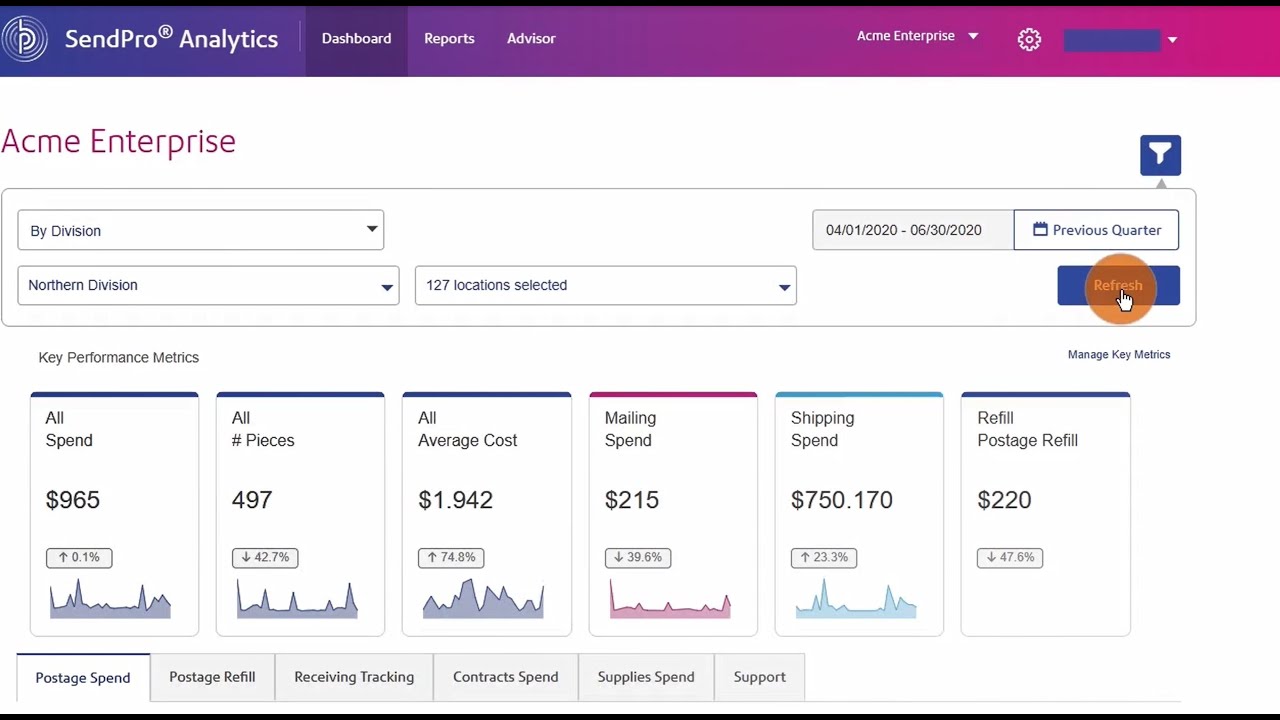The image size is (1280, 720).
Task: Switch to the Support tab
Action: pyautogui.click(x=760, y=677)
